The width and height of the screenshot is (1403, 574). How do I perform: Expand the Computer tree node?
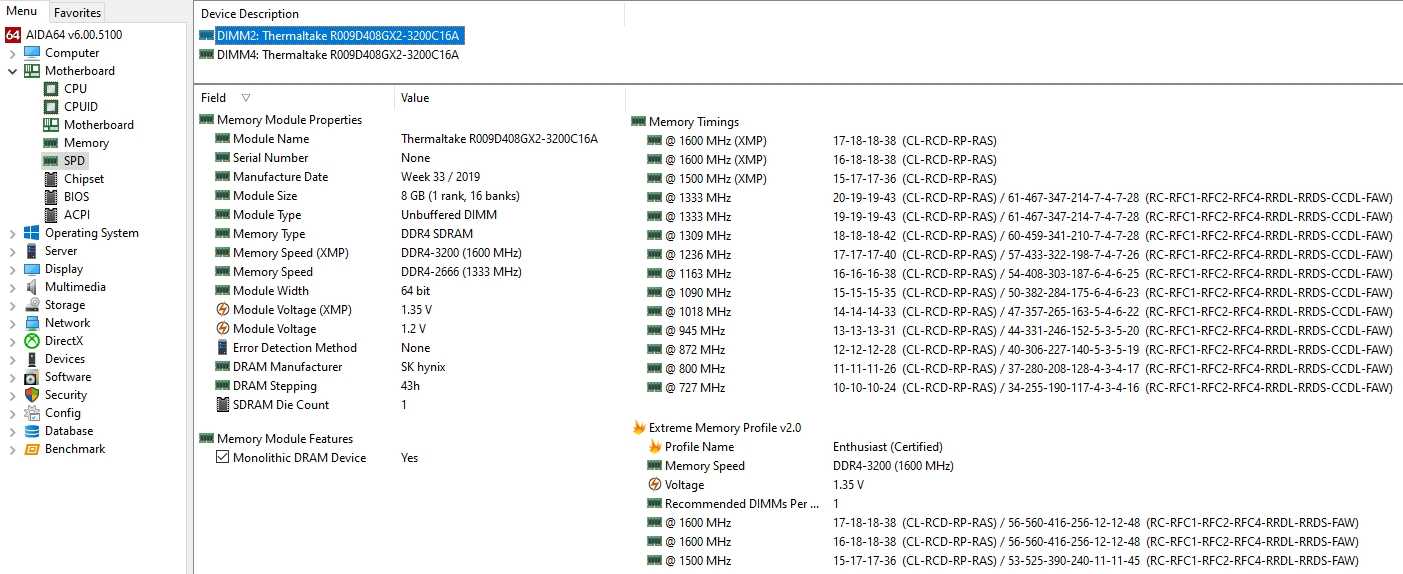12,53
